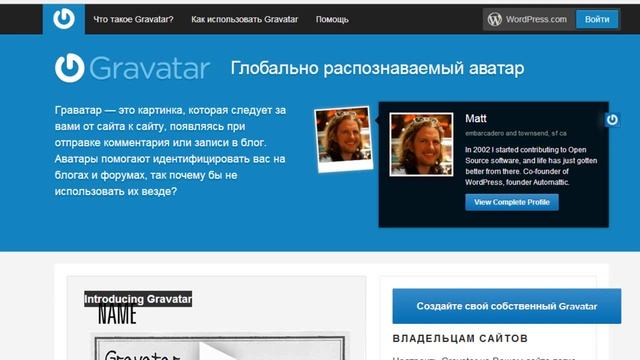The width and height of the screenshot is (640, 360).
Task: Click the Gravatar badge on Matt's profile card
Action: tap(612, 120)
